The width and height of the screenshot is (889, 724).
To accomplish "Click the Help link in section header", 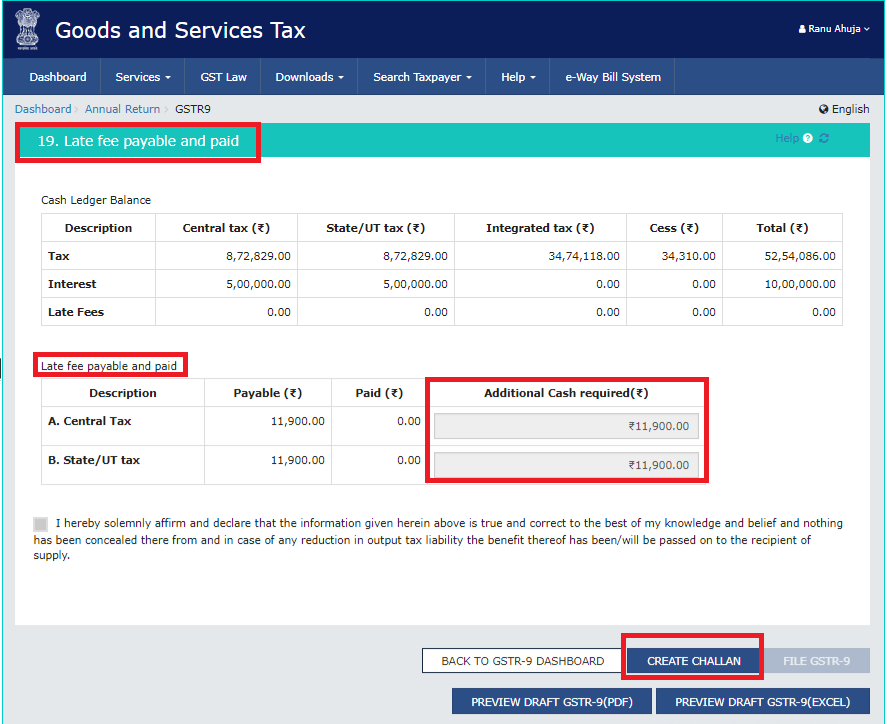I will [786, 138].
